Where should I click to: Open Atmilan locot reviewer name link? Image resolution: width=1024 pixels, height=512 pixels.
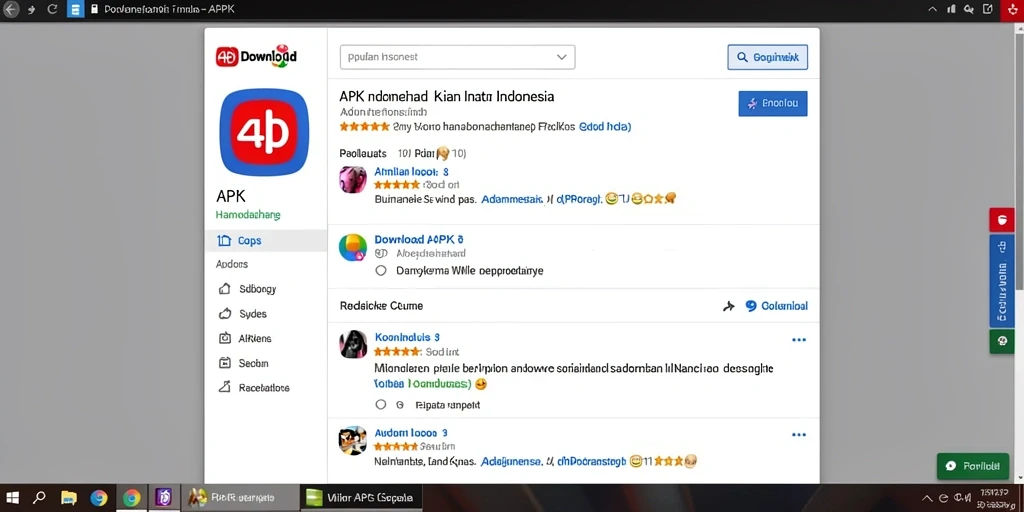pyautogui.click(x=411, y=172)
